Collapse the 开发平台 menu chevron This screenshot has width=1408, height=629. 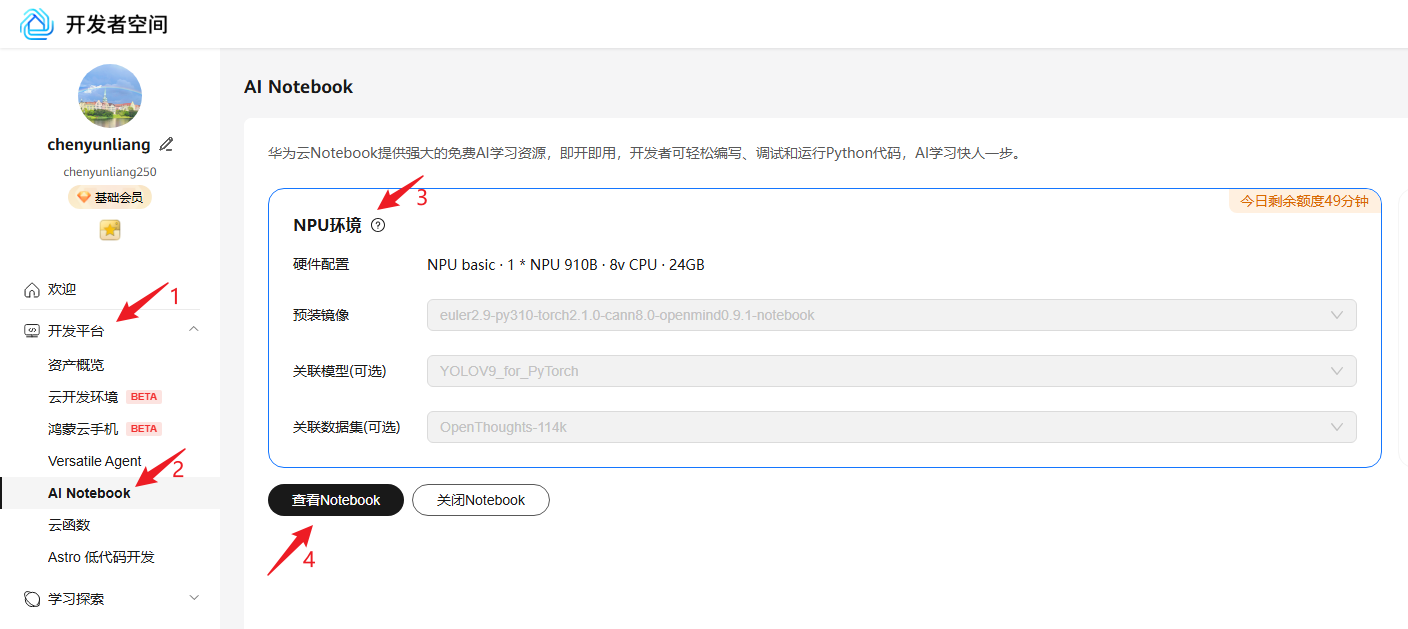click(x=194, y=329)
